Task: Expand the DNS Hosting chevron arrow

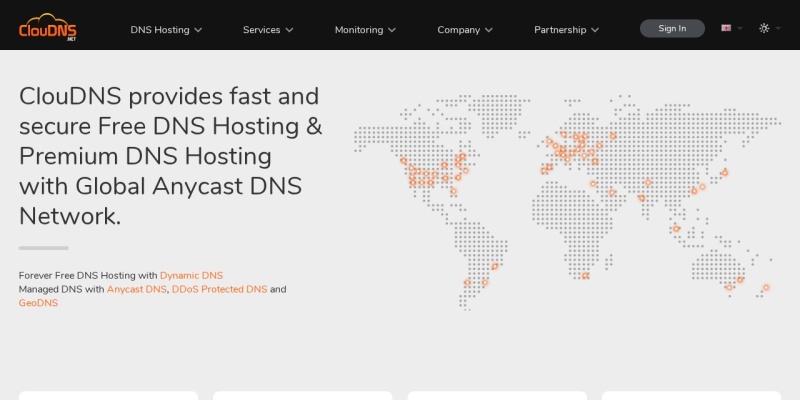Action: point(198,30)
